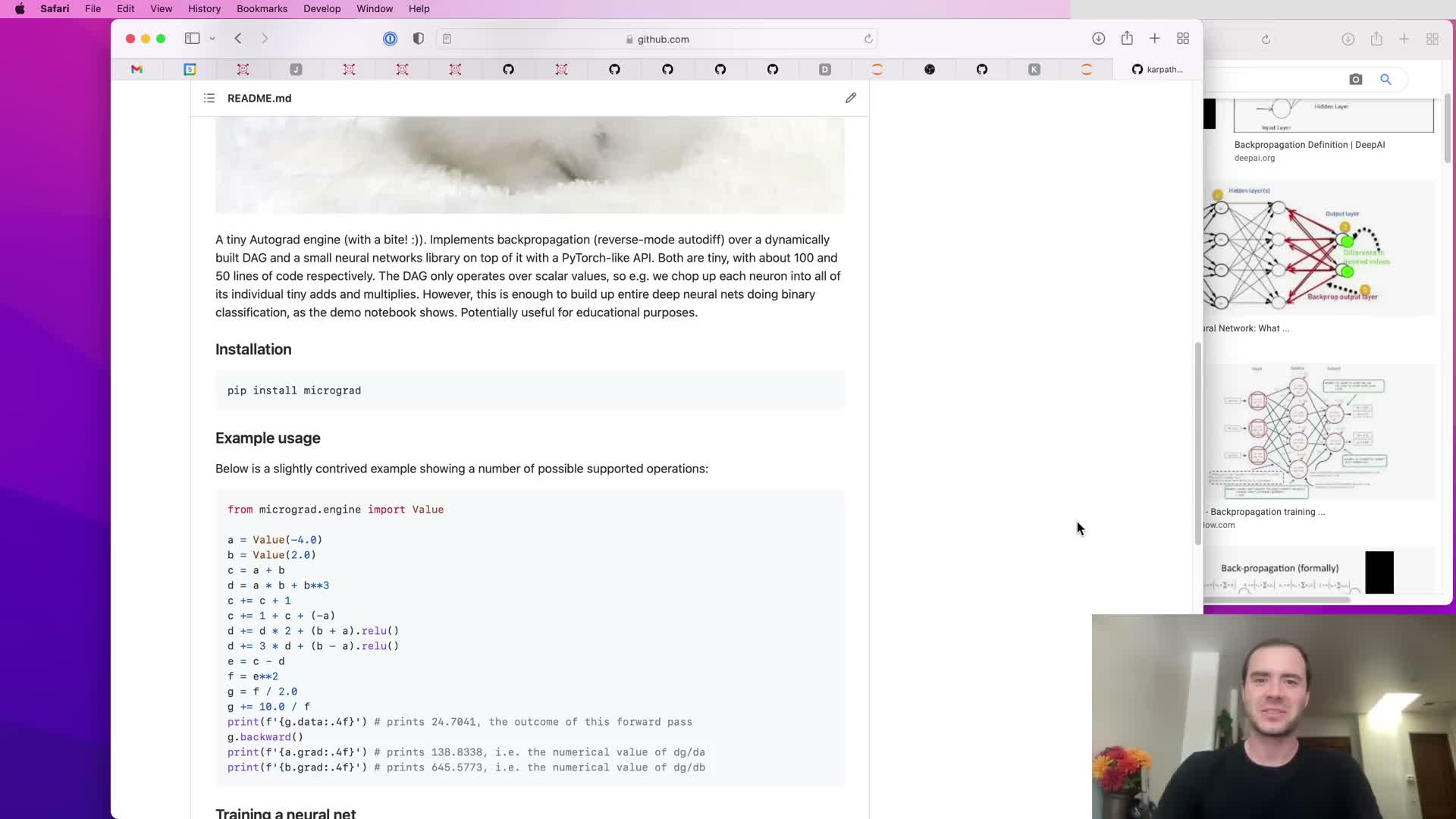Open the Bookmarks menu
This screenshot has width=1456, height=819.
point(262,8)
